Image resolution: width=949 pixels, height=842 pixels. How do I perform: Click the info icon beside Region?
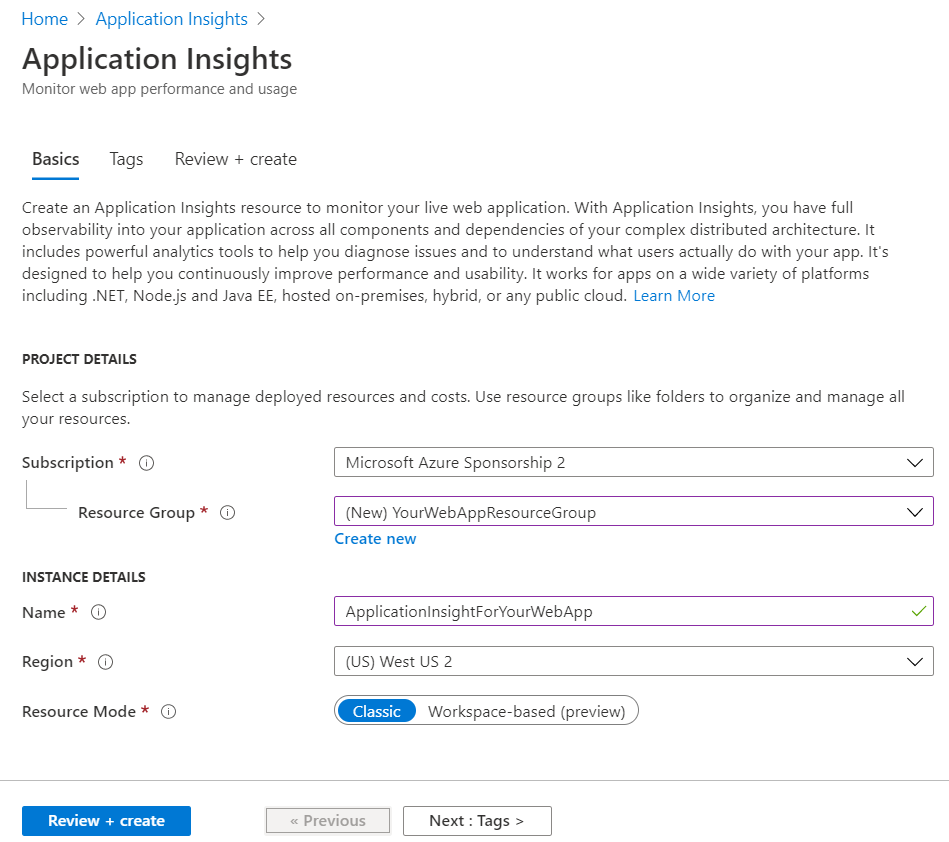click(106, 662)
